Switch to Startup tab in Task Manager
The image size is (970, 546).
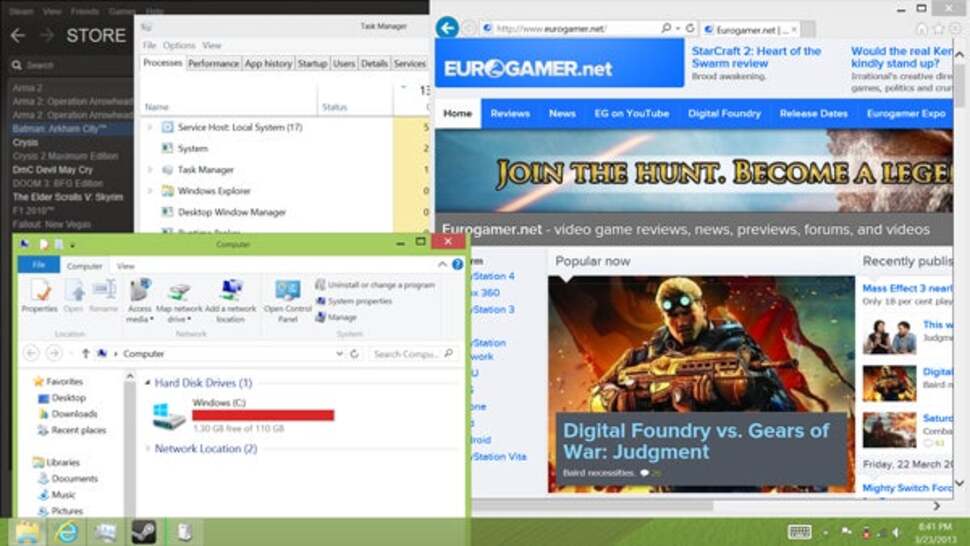click(x=312, y=64)
